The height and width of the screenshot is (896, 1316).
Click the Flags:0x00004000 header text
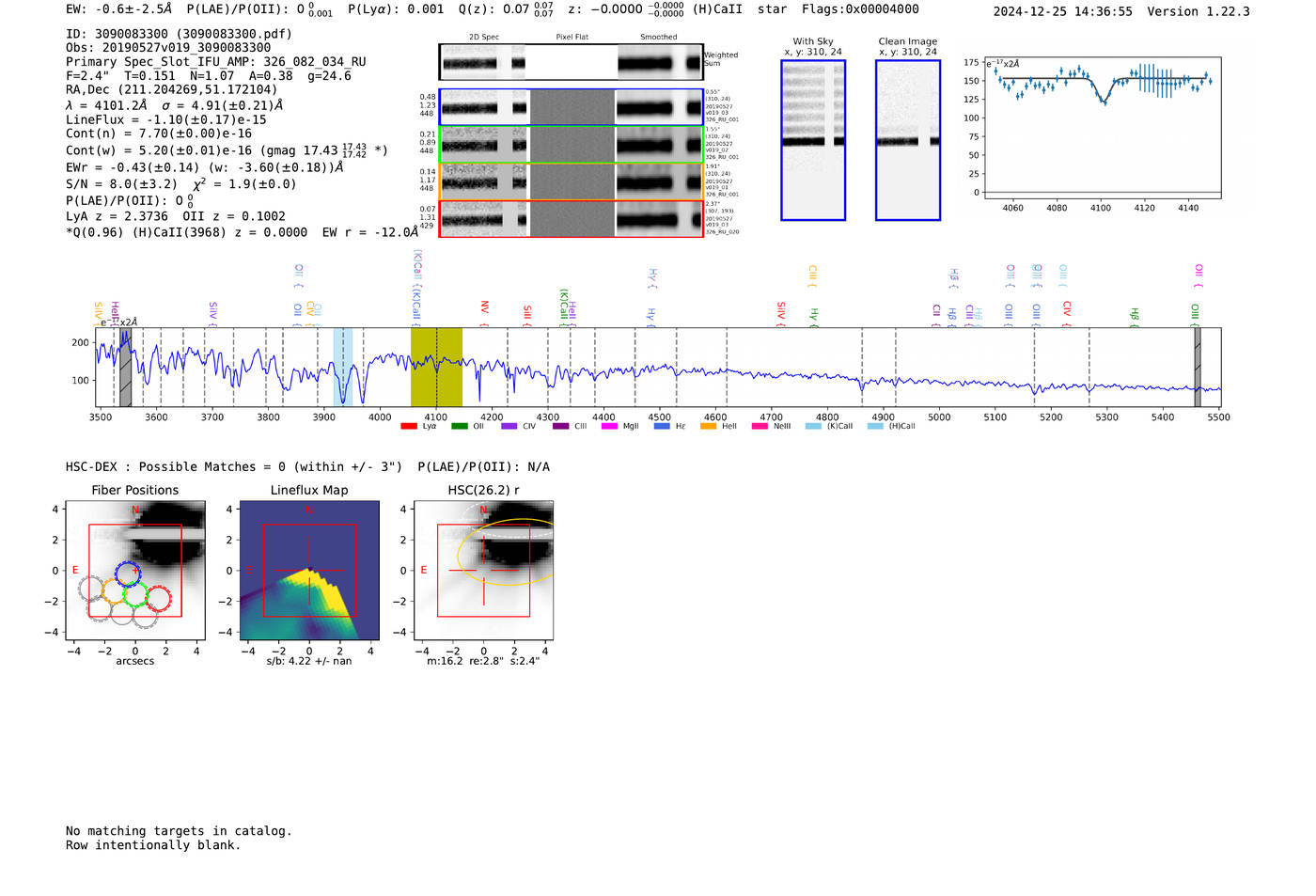(860, 9)
